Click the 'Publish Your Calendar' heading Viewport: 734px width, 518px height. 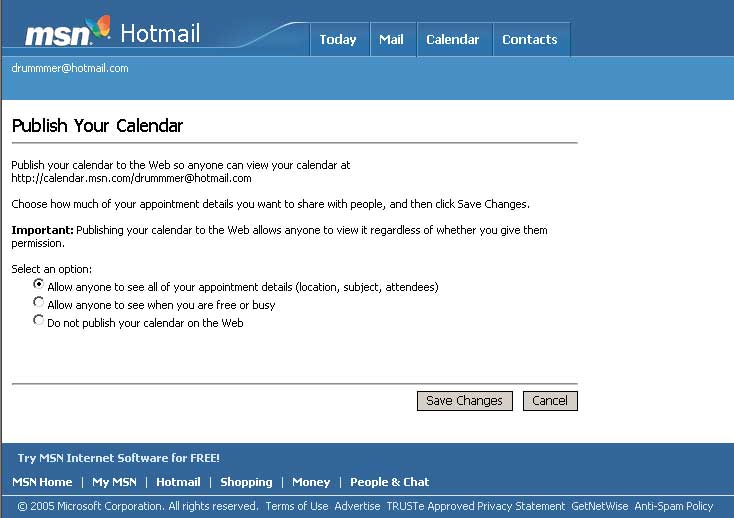click(97, 125)
